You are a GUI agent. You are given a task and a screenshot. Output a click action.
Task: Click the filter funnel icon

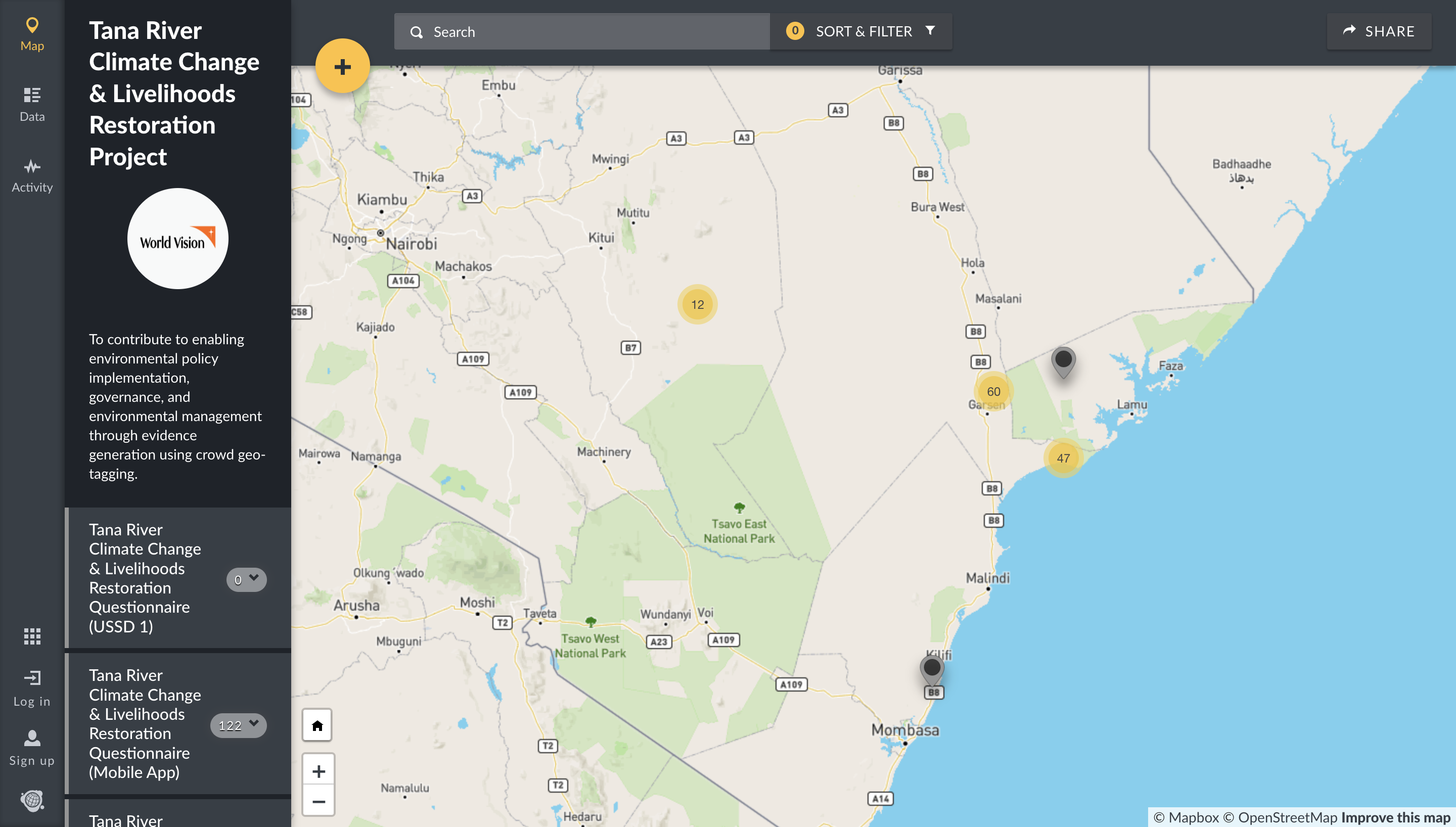pos(930,31)
